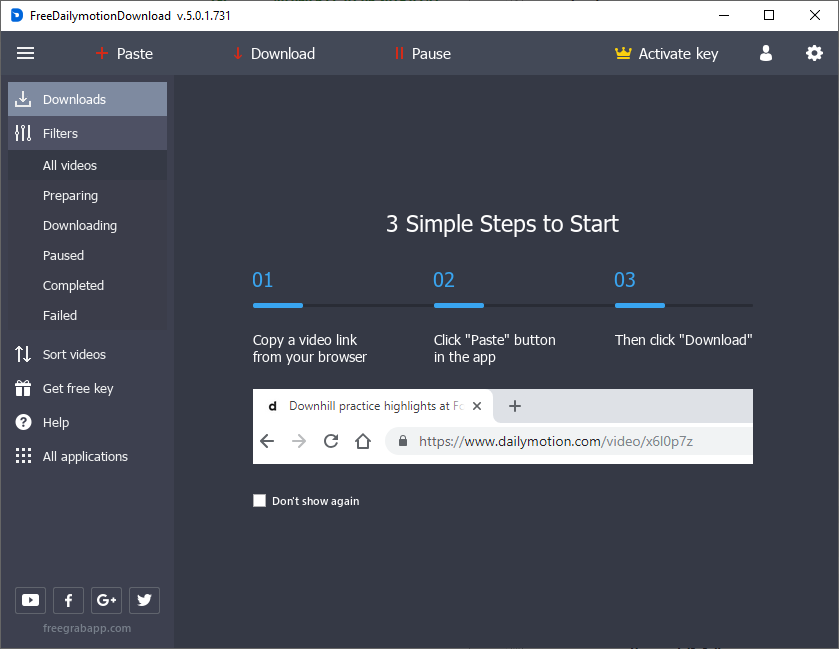Click the downloads tray icon

tap(23, 99)
